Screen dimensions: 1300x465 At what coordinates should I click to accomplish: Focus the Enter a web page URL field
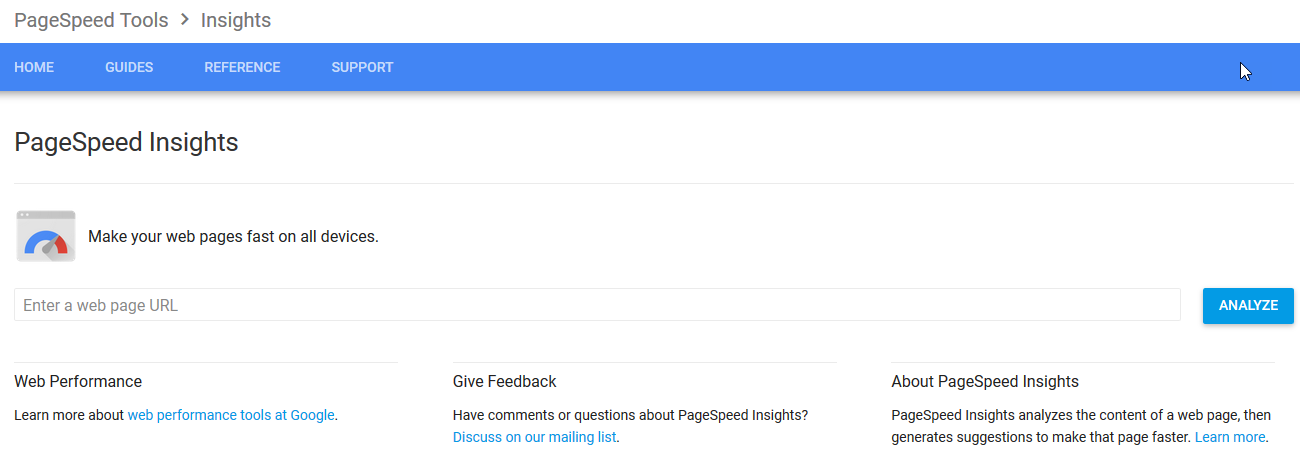pyautogui.click(x=597, y=305)
